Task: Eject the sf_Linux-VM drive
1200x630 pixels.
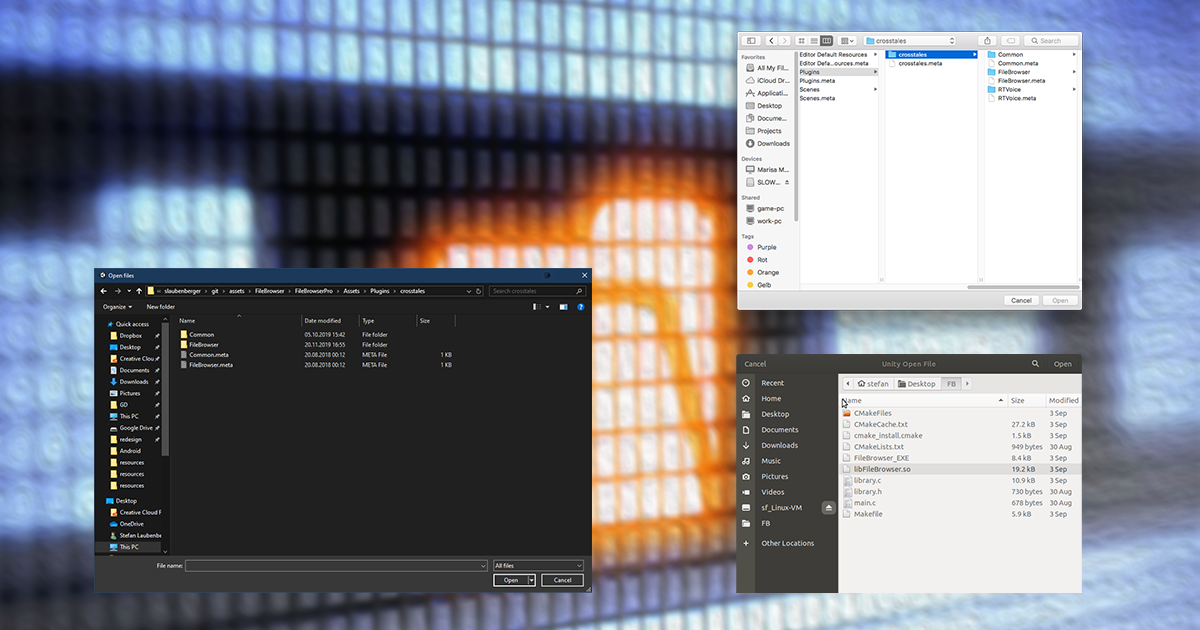Action: click(x=828, y=508)
